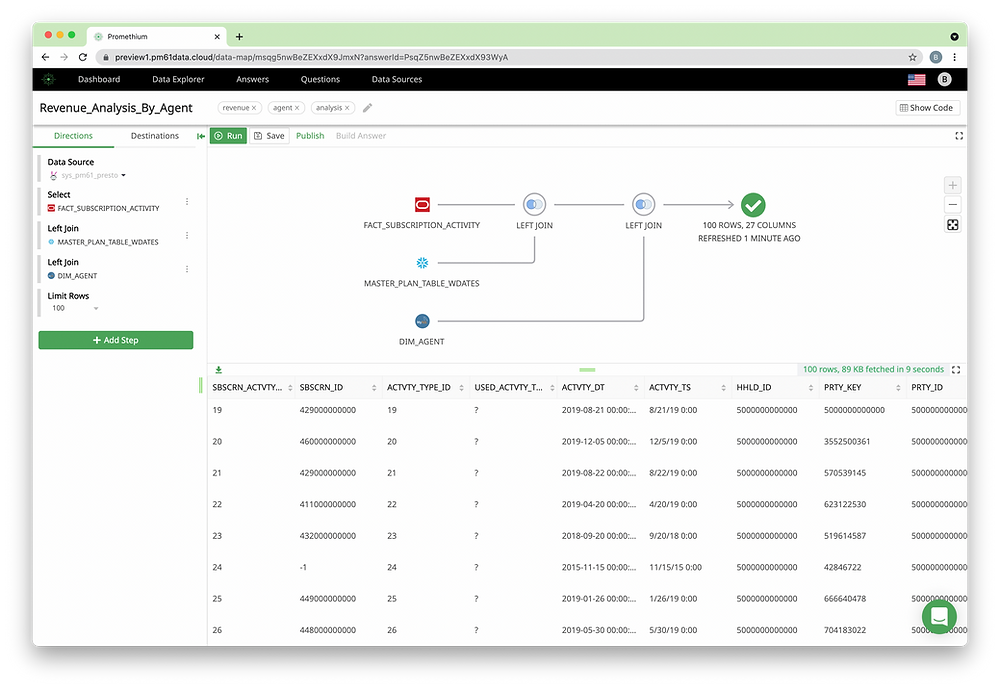Click the fit-to-screen icon below the zoom controls
1000x689 pixels.
pyautogui.click(x=952, y=225)
